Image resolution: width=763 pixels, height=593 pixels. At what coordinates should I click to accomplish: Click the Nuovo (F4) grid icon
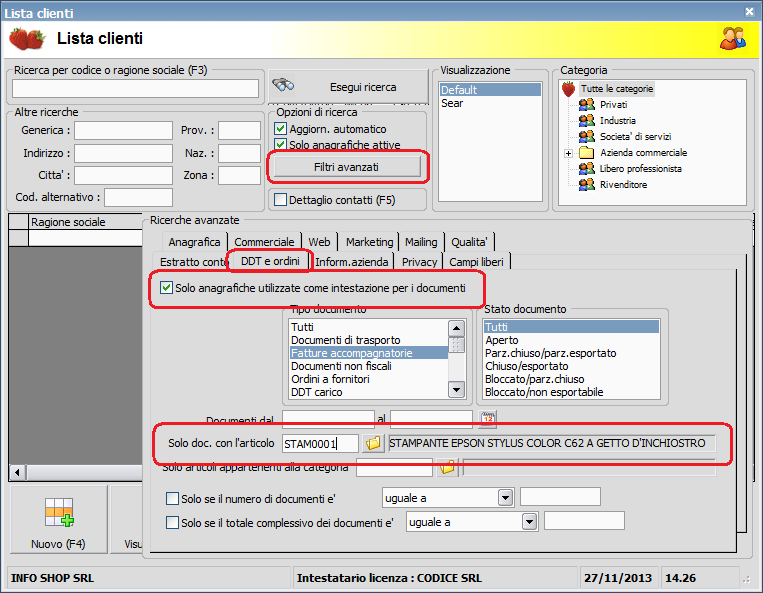[x=59, y=512]
